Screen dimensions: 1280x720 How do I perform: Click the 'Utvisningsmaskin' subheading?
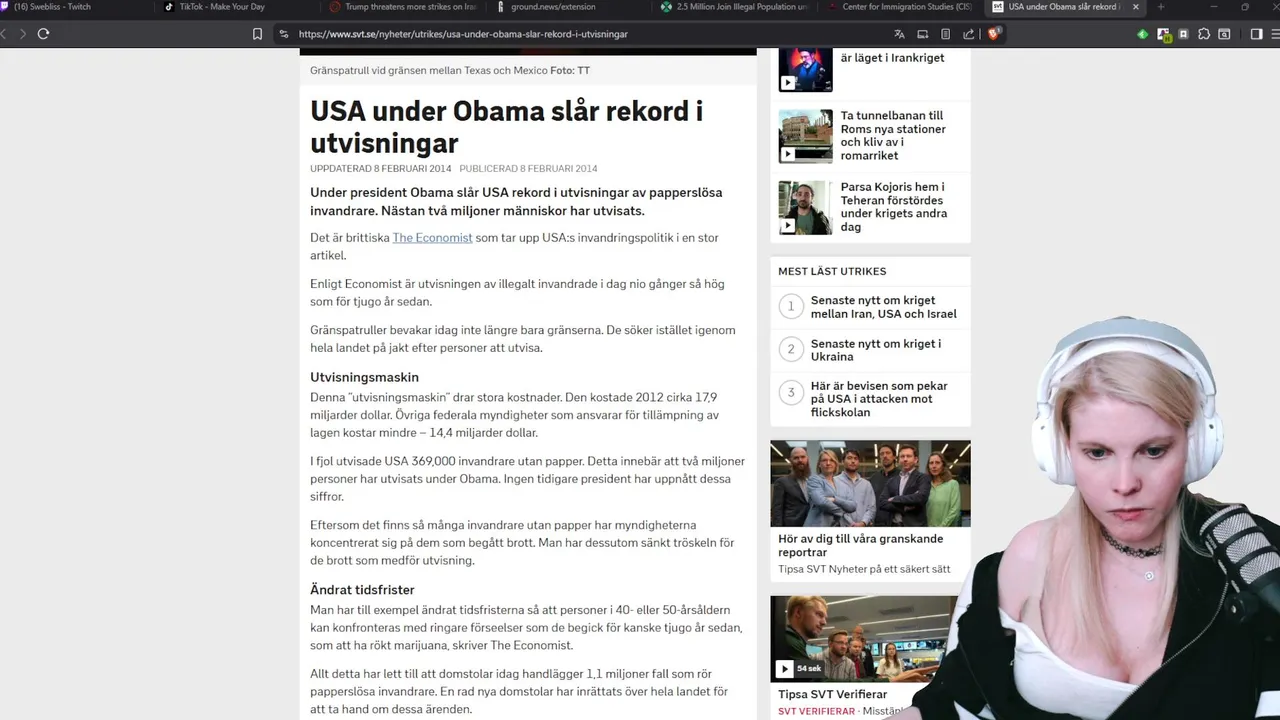pyautogui.click(x=364, y=377)
